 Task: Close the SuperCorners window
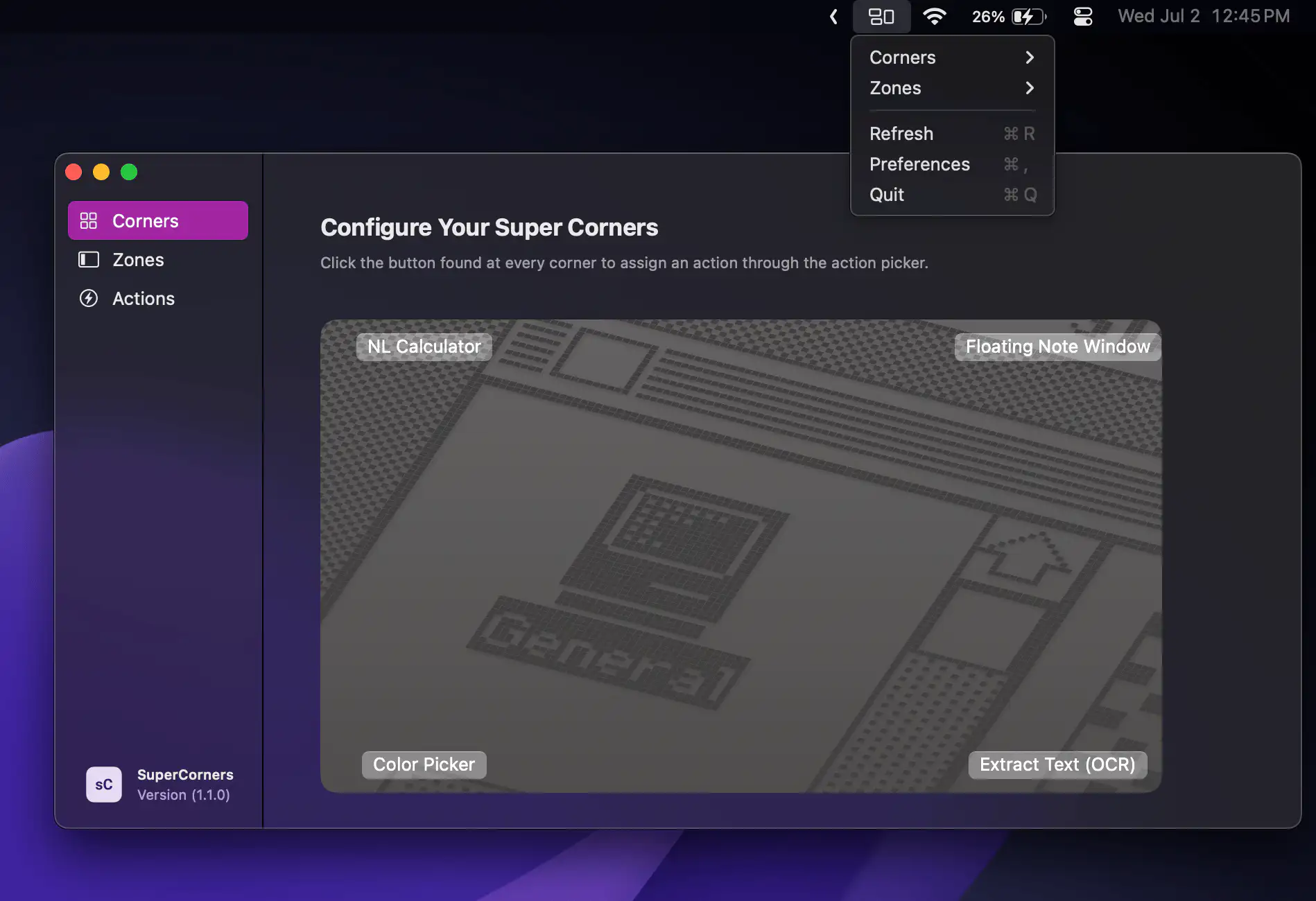tap(73, 172)
